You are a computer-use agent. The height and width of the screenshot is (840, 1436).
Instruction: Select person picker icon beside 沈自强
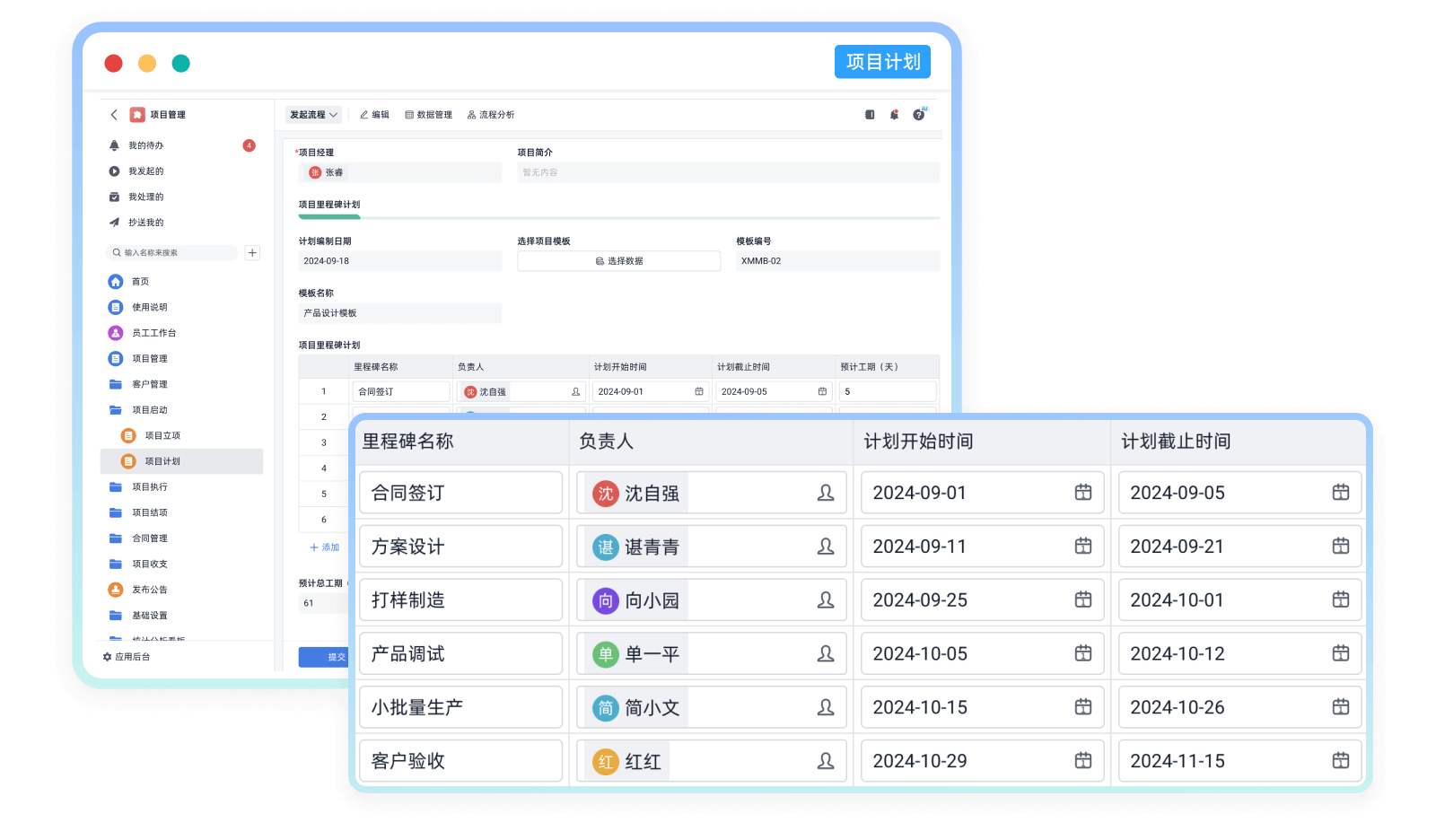(x=827, y=493)
